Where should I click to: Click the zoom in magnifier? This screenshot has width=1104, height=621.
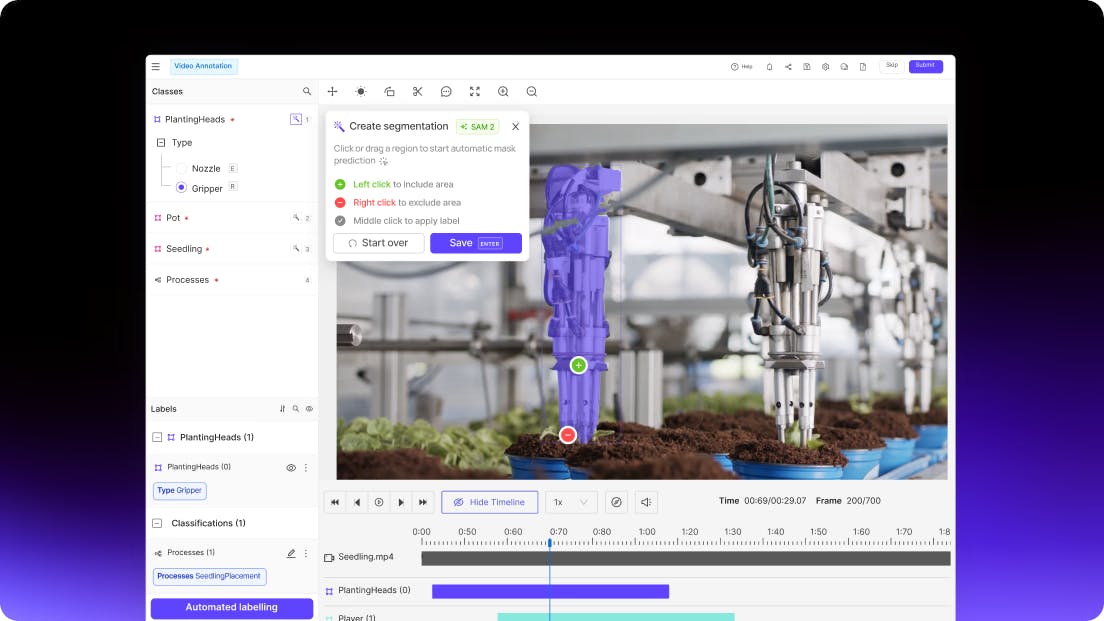click(x=503, y=91)
